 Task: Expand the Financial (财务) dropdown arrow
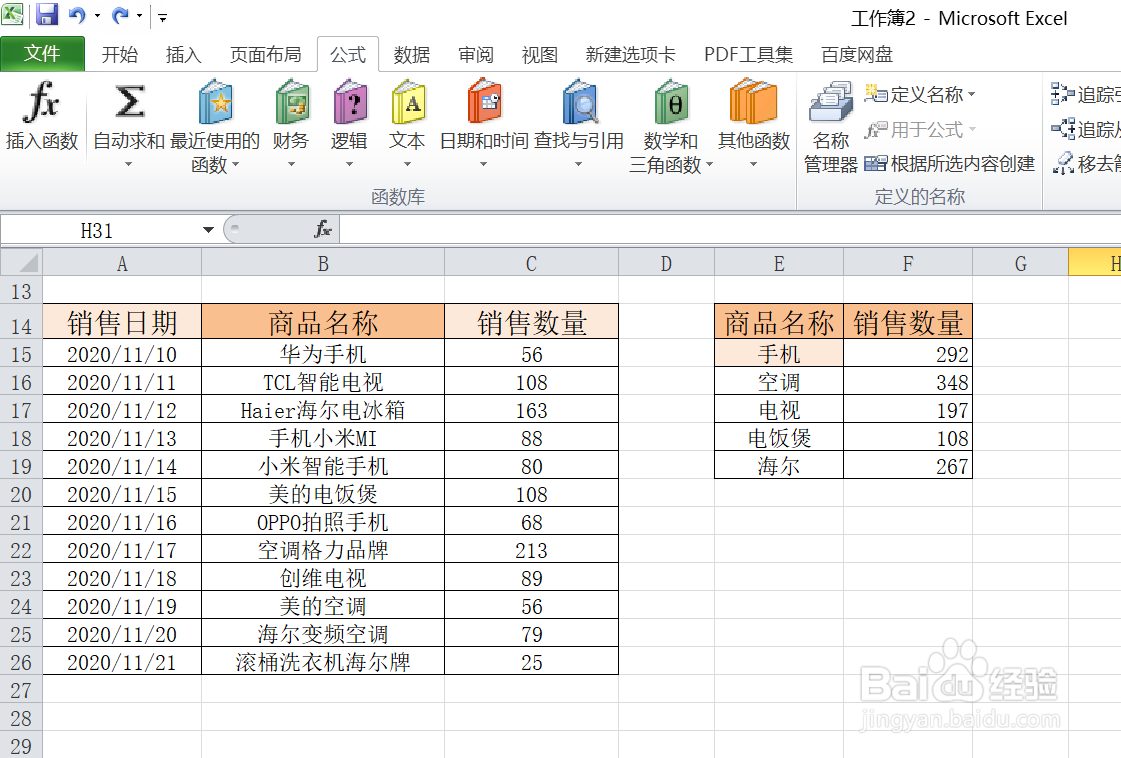(291, 164)
